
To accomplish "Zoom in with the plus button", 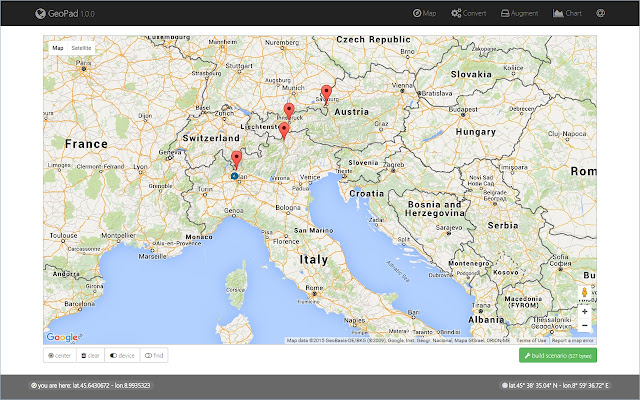I will pos(584,311).
